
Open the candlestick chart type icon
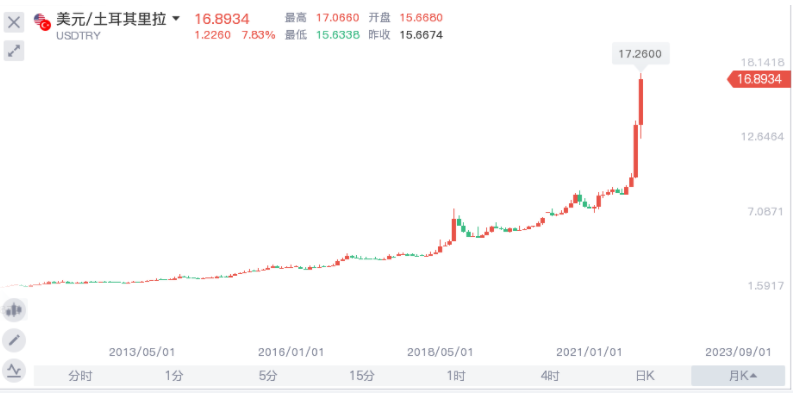(x=14, y=310)
